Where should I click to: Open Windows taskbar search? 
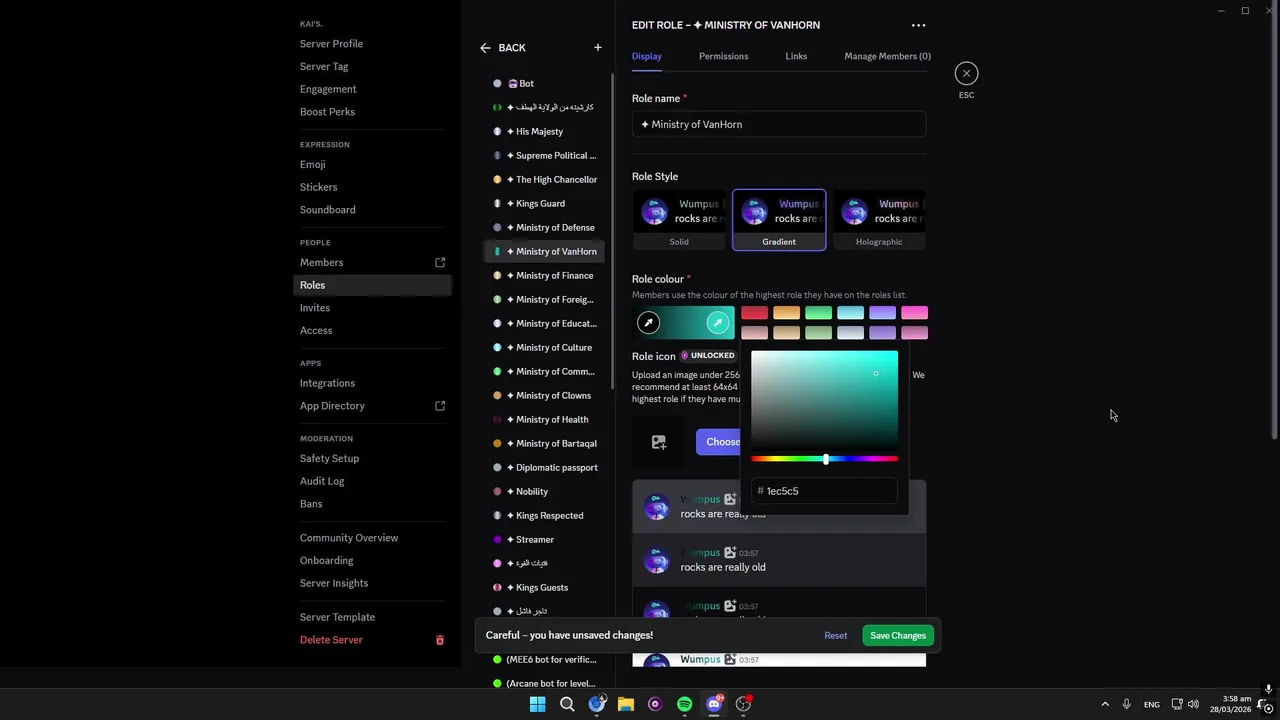pos(567,704)
